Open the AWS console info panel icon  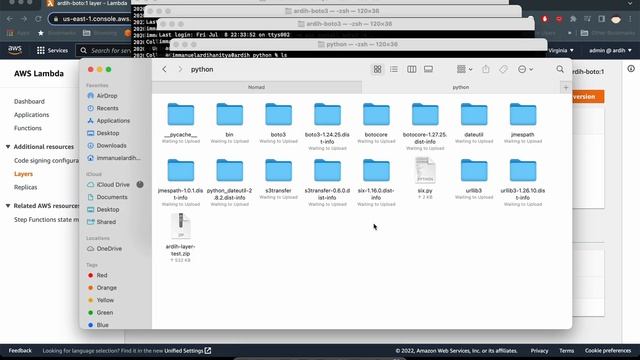[631, 69]
